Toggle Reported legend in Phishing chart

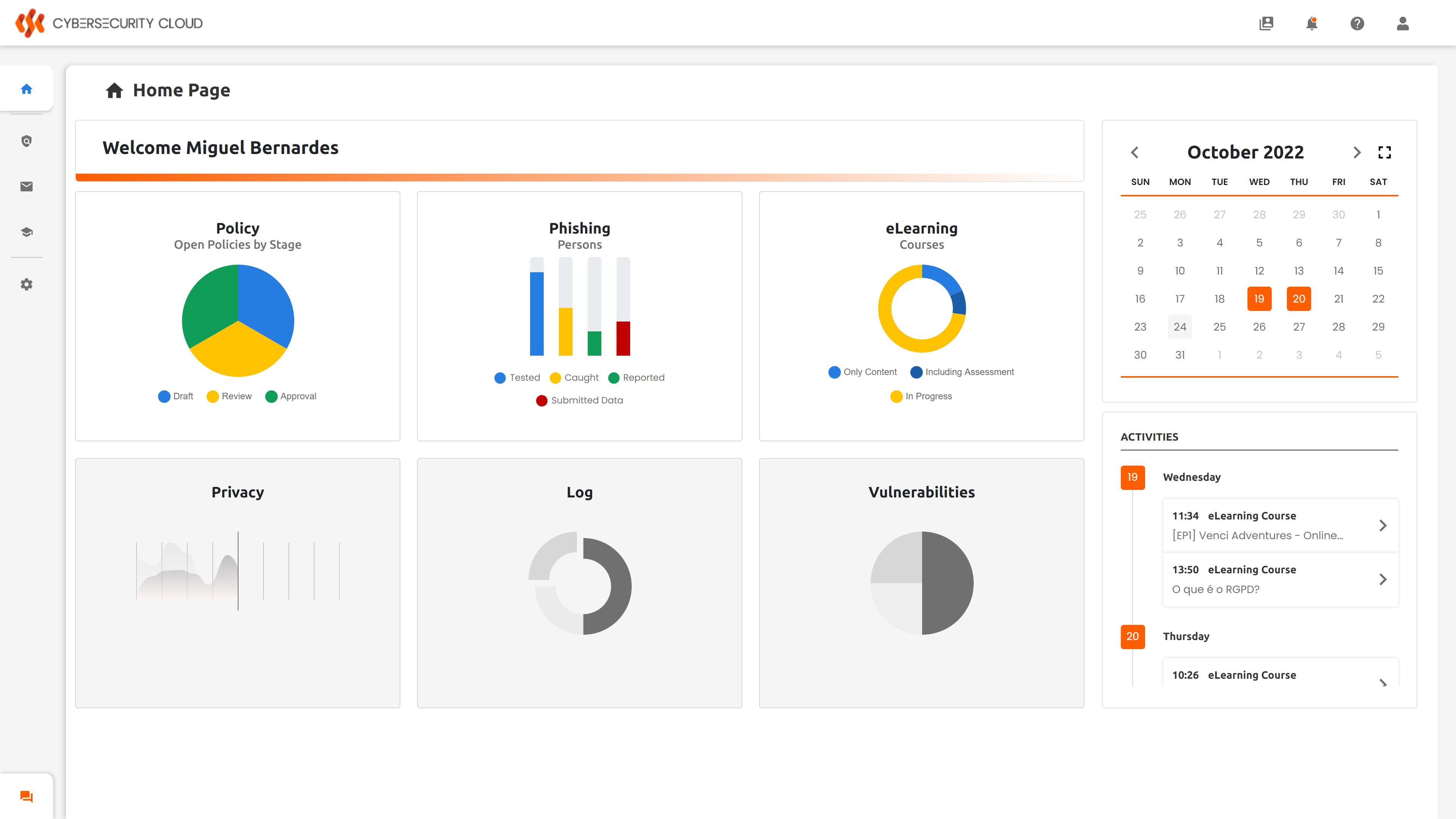pos(637,378)
